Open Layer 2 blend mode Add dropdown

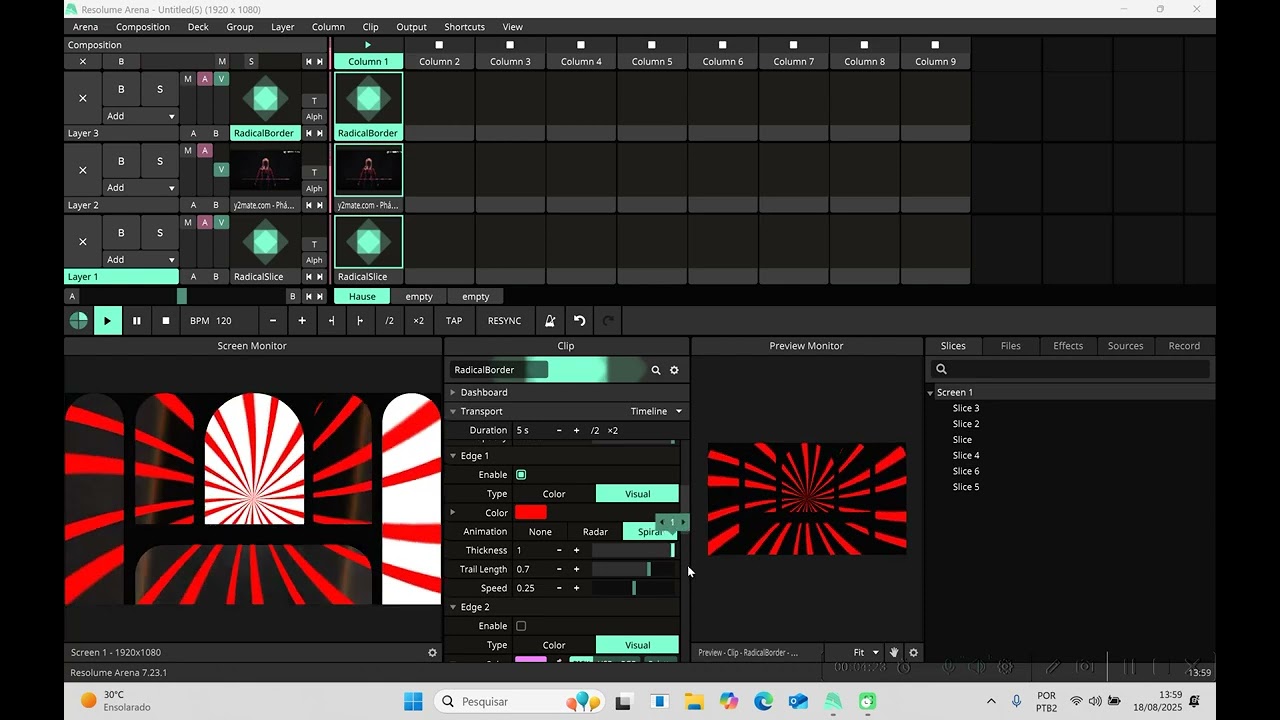click(x=141, y=188)
